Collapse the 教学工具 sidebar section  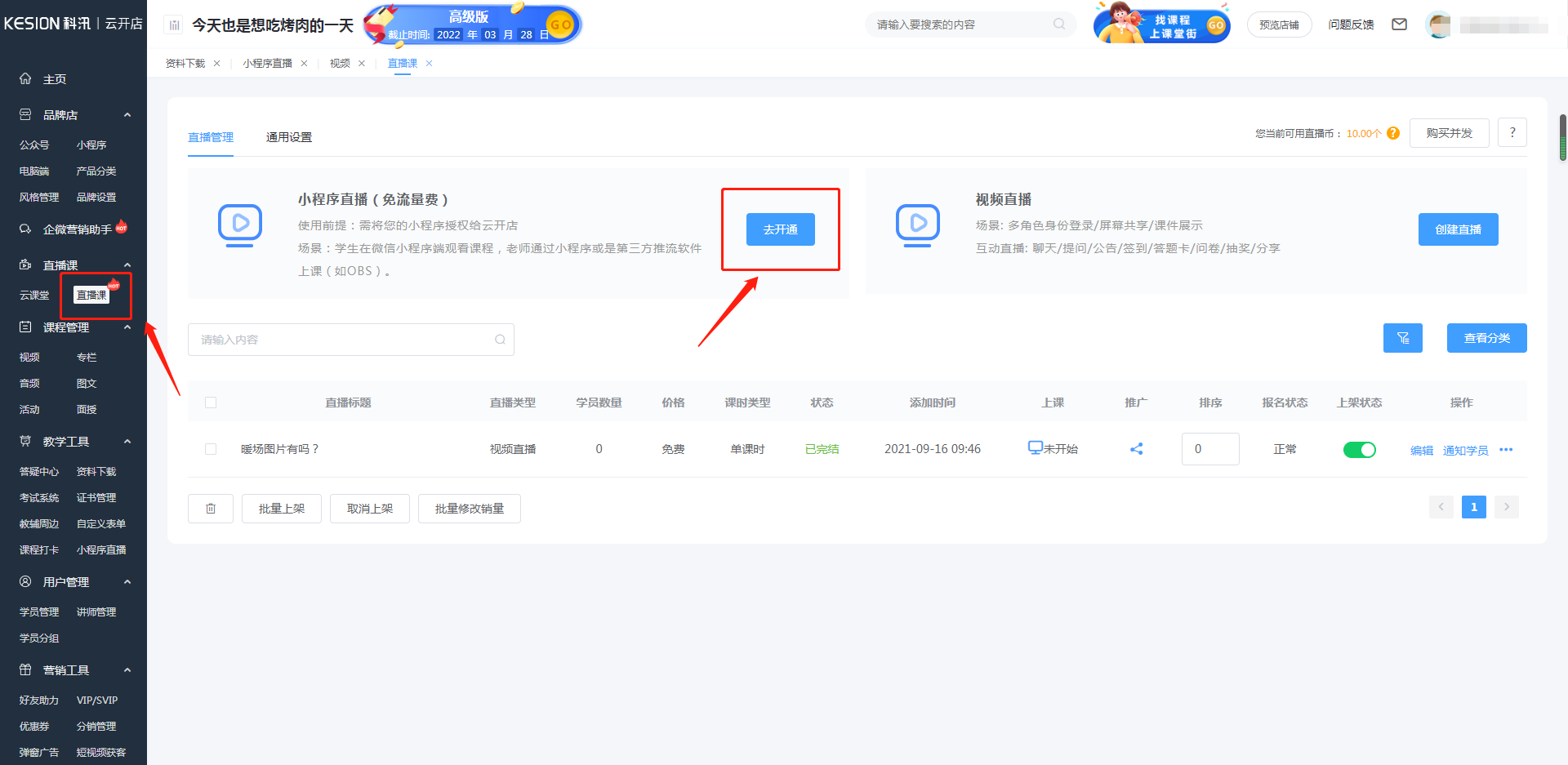pos(127,442)
